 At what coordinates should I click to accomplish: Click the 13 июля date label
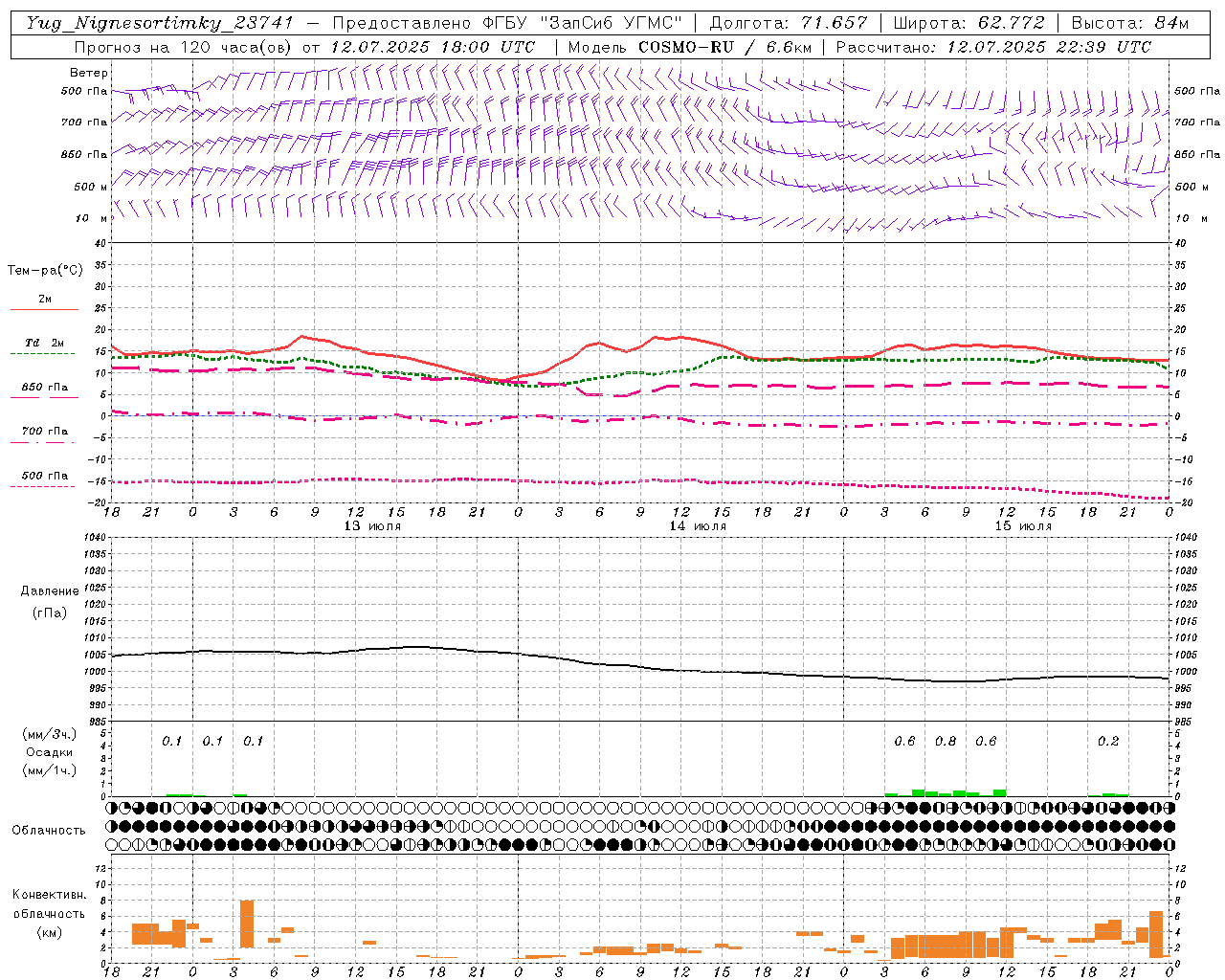[372, 526]
